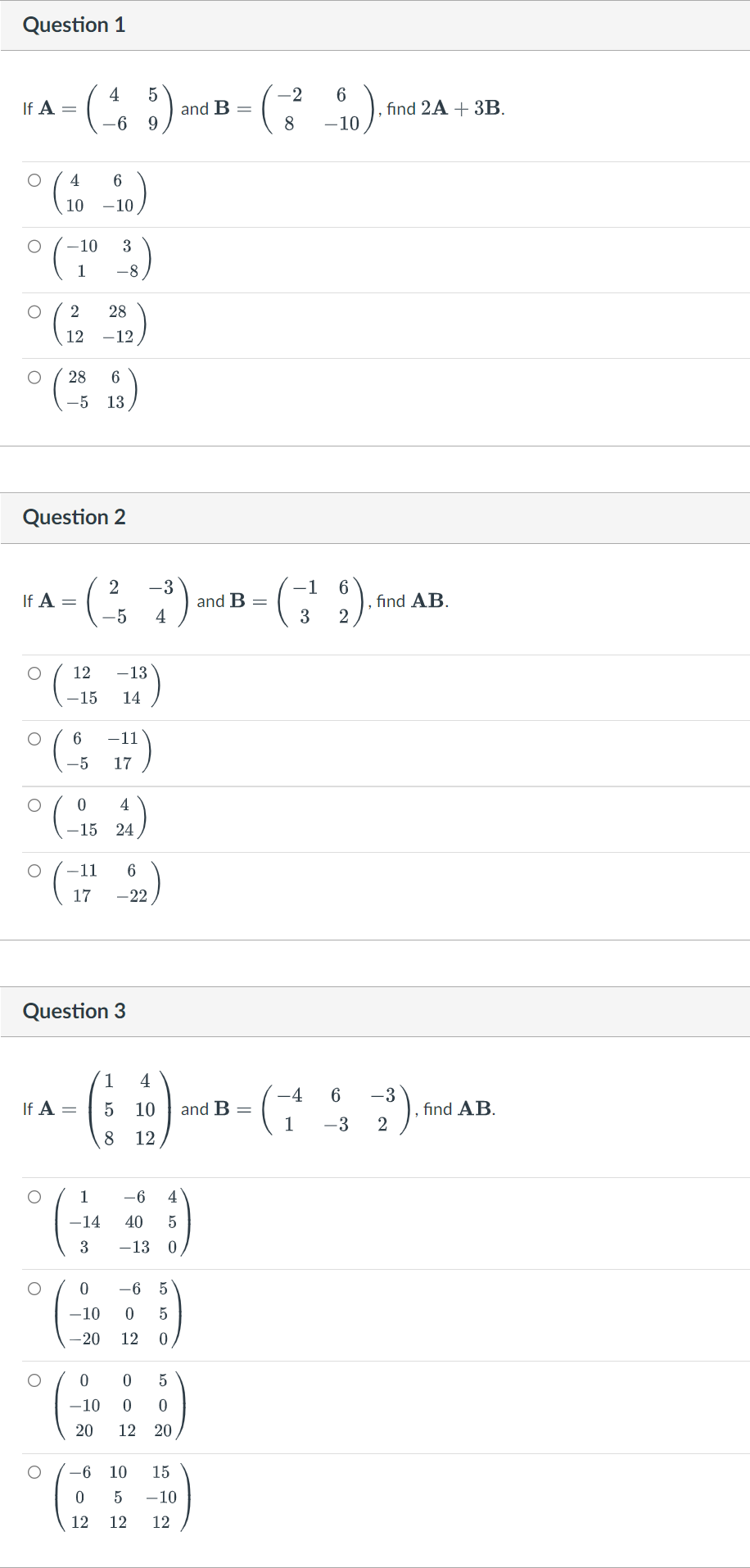The height and width of the screenshot is (1568, 750).
Task: Click the Question 3 heading bar
Action: point(75,1011)
